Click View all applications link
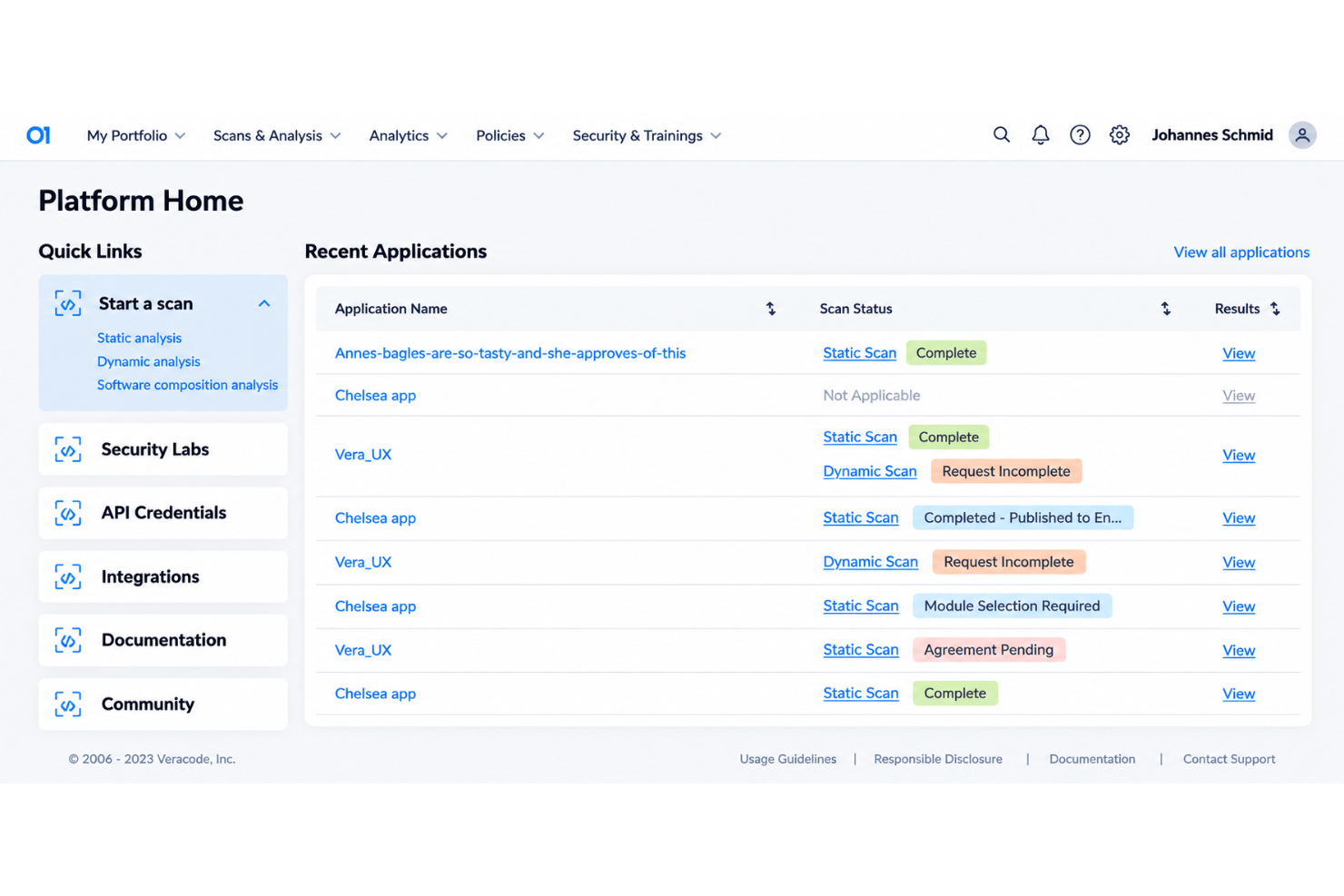This screenshot has width=1344, height=896. [1241, 252]
